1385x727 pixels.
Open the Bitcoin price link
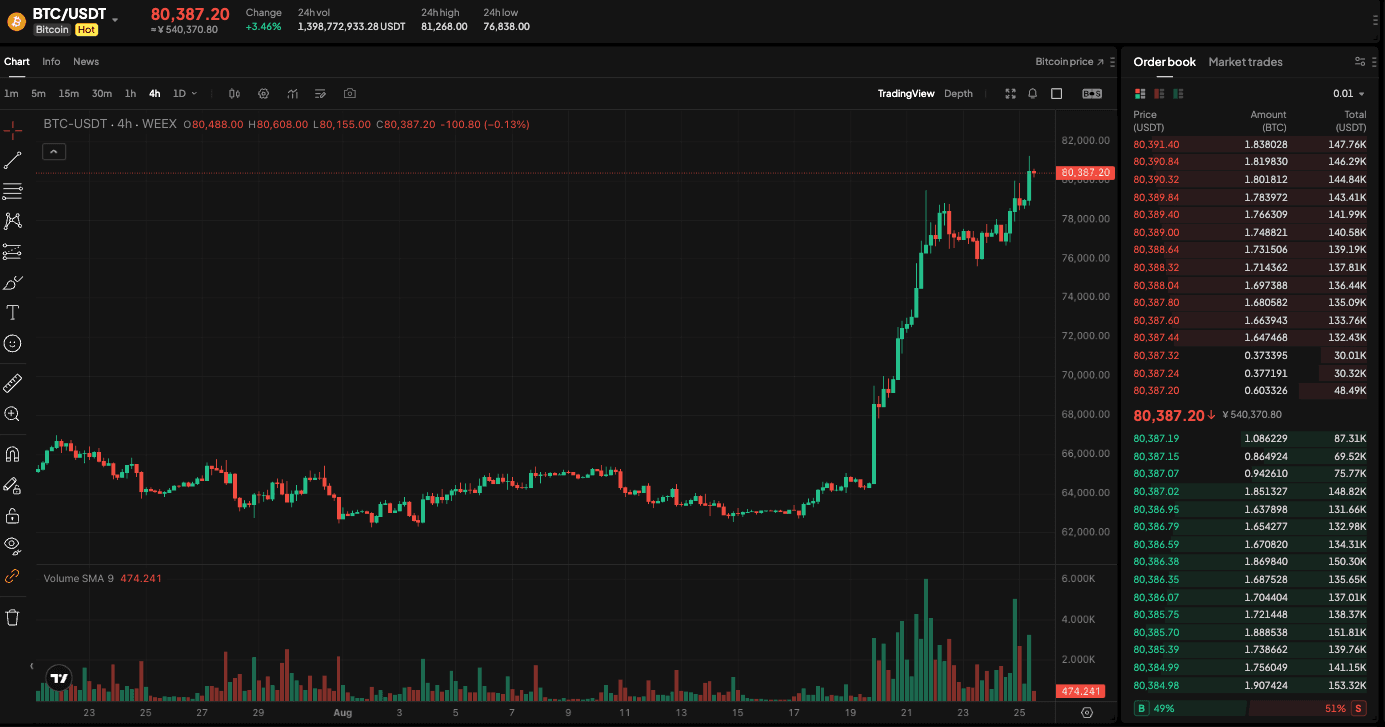(x=1069, y=62)
